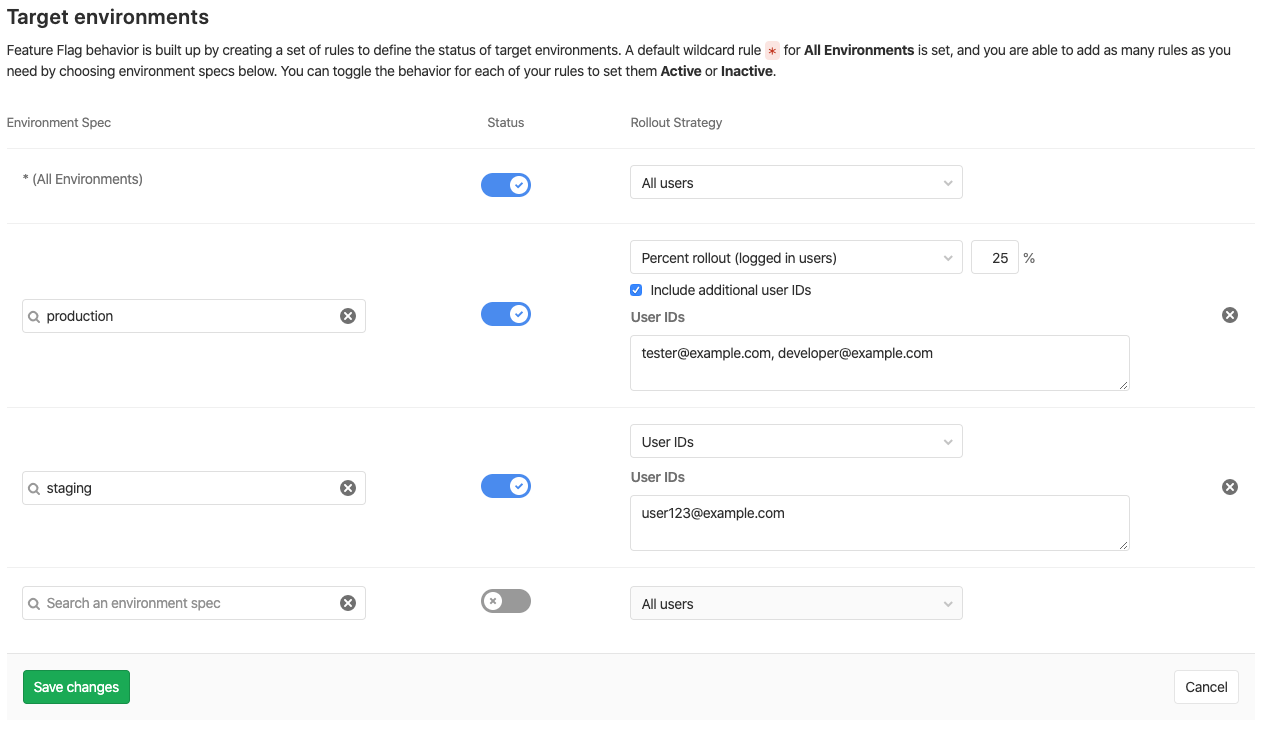Toggle All Environments status switch

[506, 185]
